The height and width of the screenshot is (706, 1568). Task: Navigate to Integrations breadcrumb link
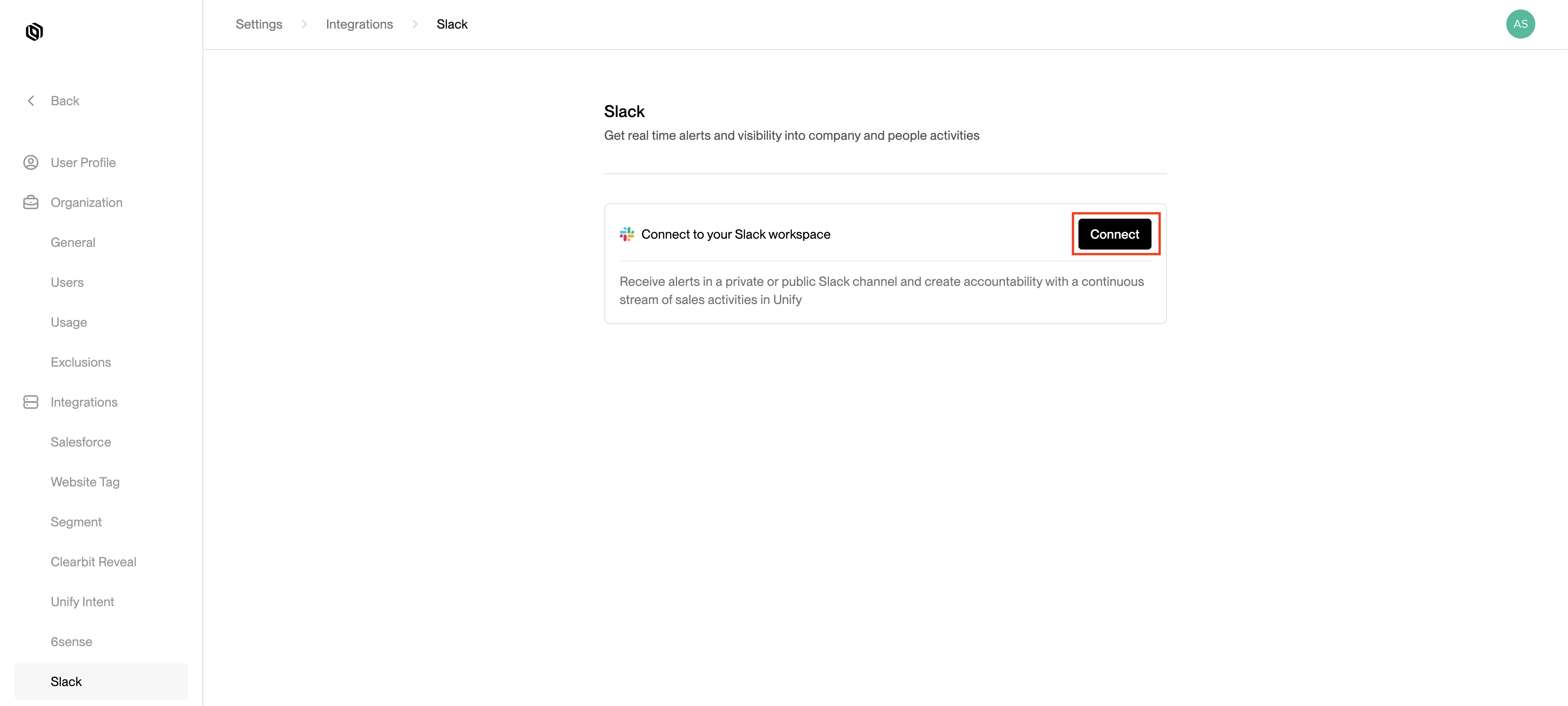[359, 25]
